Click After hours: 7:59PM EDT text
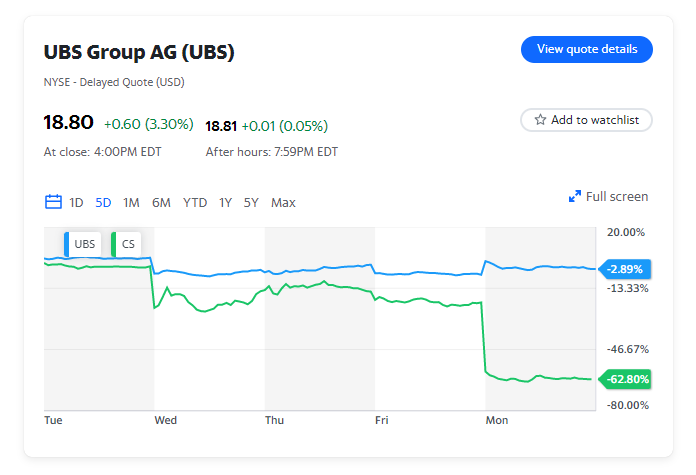This screenshot has height=475, width=696. click(x=272, y=152)
